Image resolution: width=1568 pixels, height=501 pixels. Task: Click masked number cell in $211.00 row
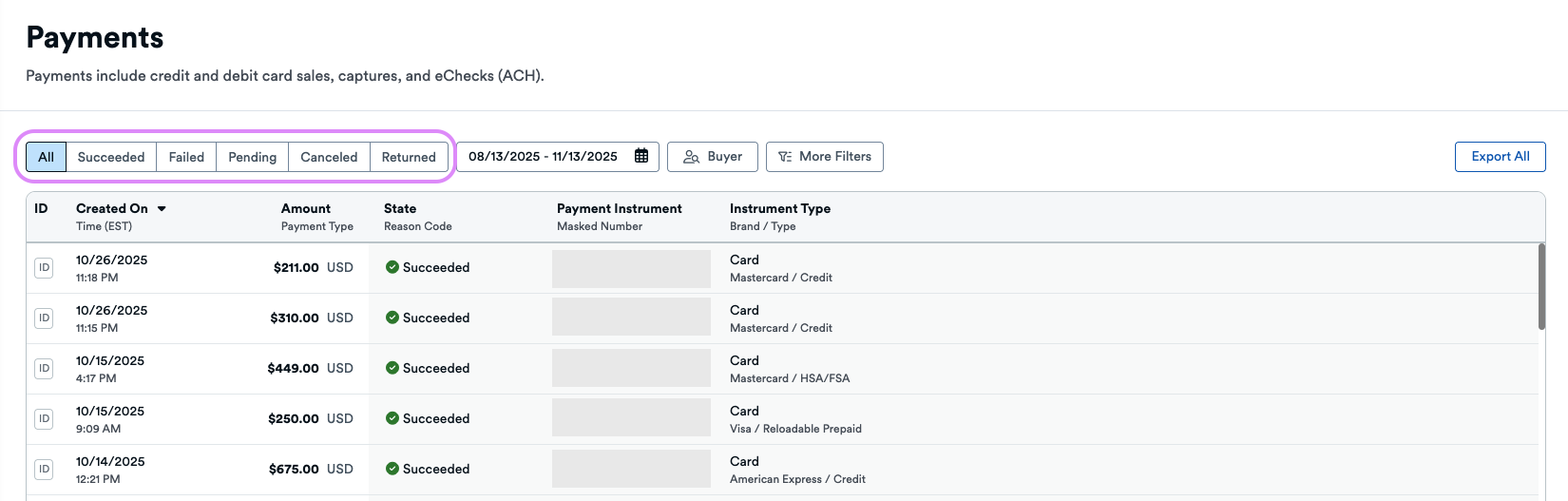point(631,269)
